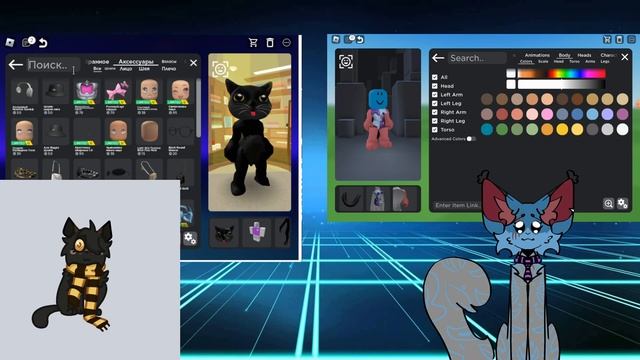Pick the lavender purple color swatch
Screen dimensions: 640x360
point(607,114)
